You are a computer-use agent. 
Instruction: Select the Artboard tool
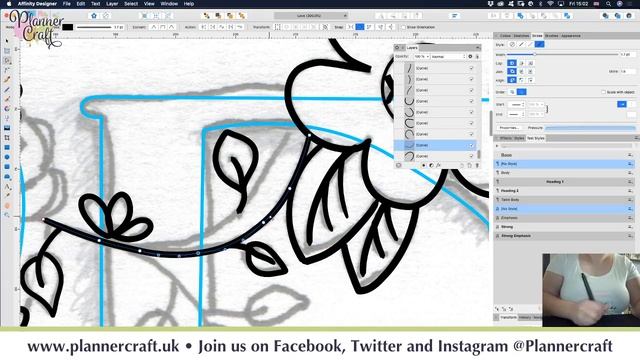[x=7, y=51]
